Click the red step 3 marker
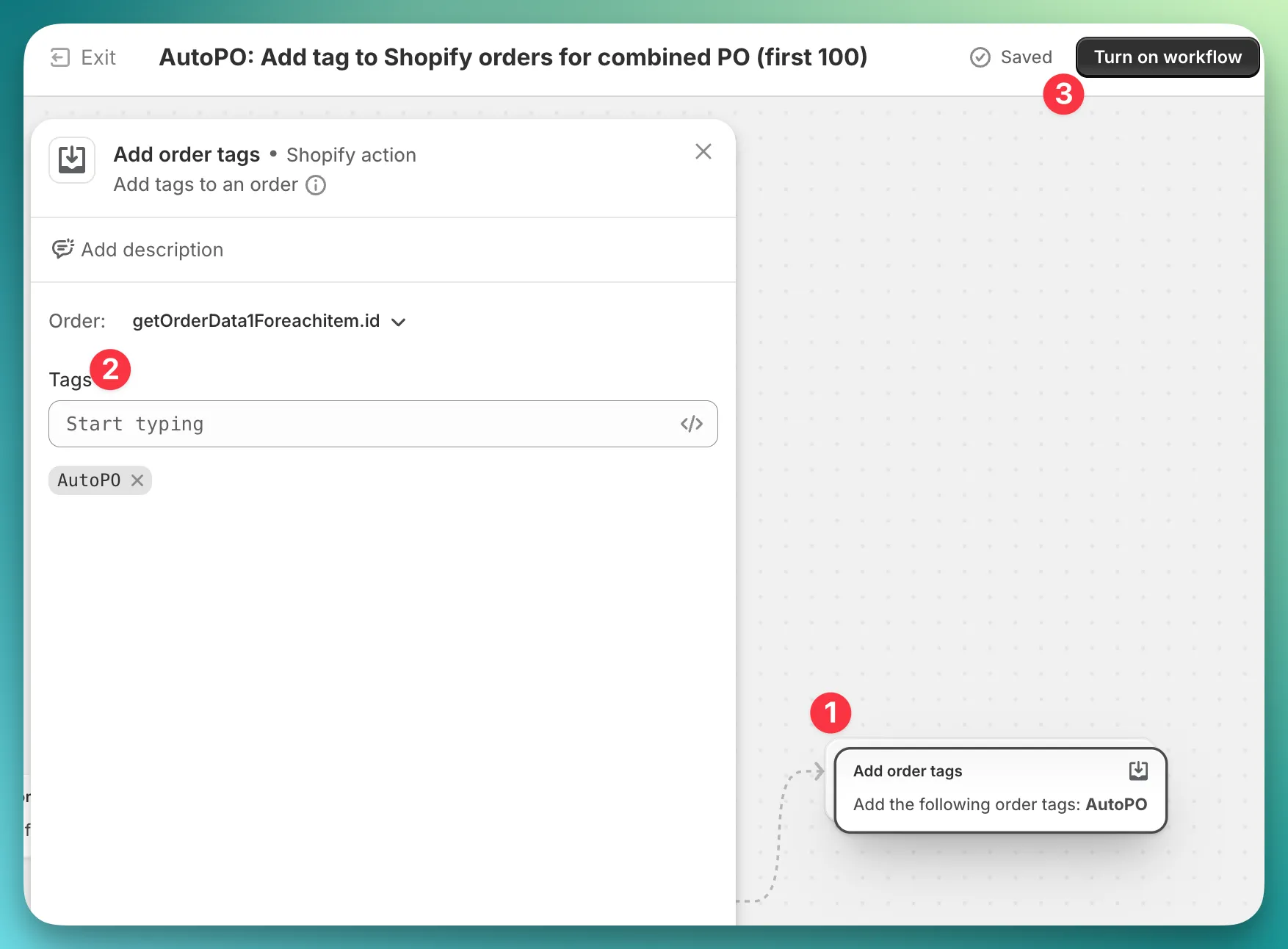1288x949 pixels. (x=1063, y=94)
